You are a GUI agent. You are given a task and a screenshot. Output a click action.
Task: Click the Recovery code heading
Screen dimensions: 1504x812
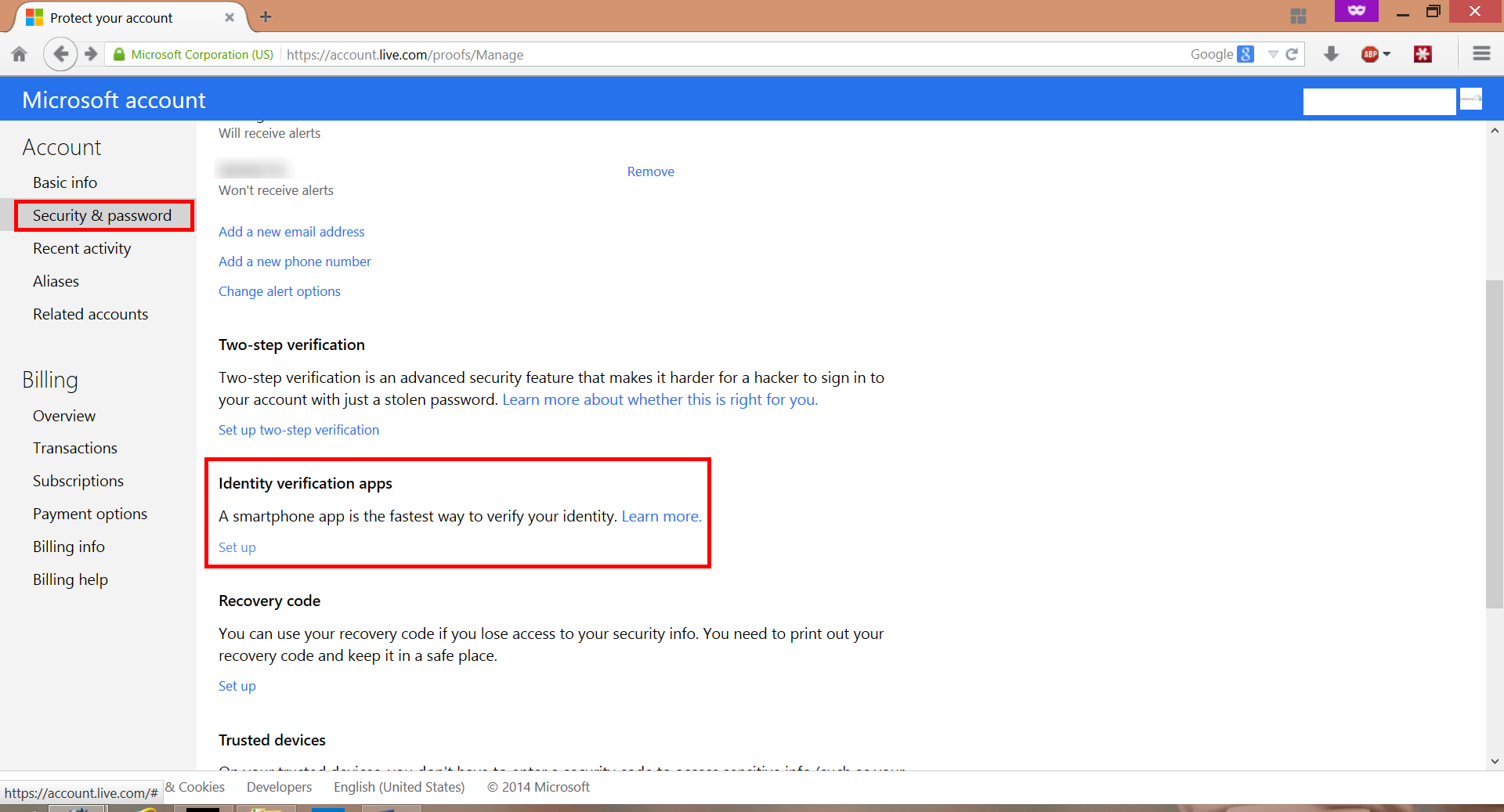[x=269, y=601]
